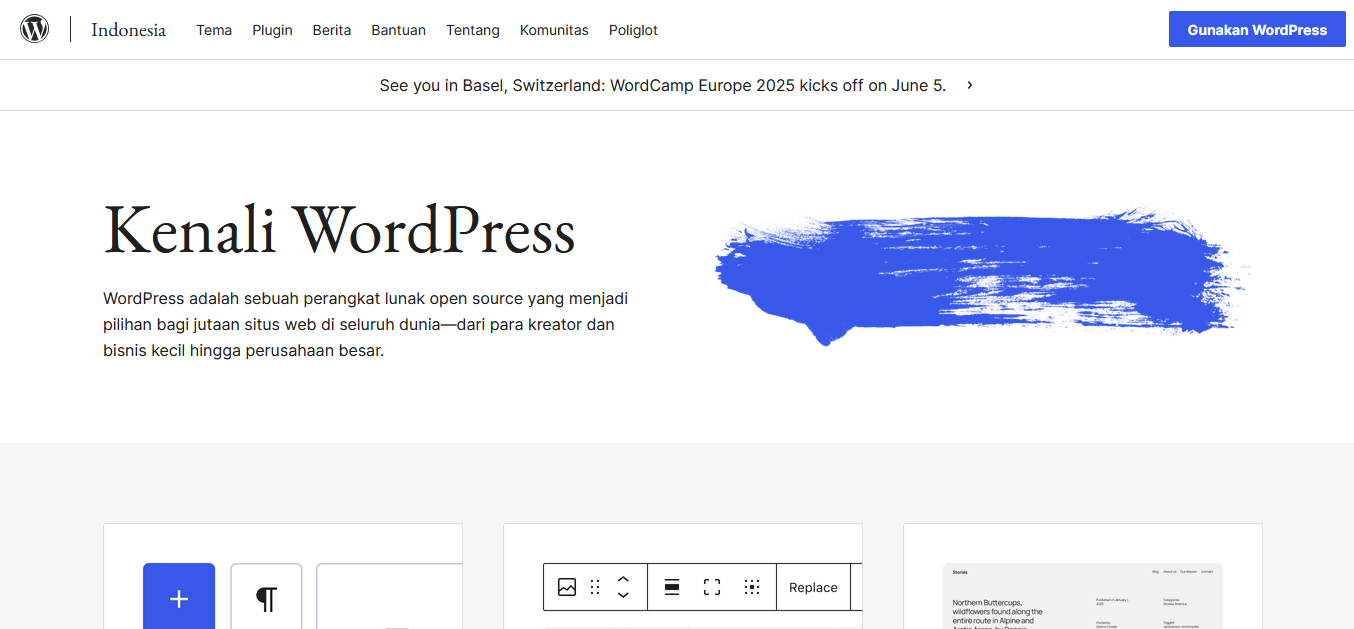Image resolution: width=1354 pixels, height=629 pixels.
Task: Select the paragraph pilcrow block icon
Action: [x=266, y=598]
